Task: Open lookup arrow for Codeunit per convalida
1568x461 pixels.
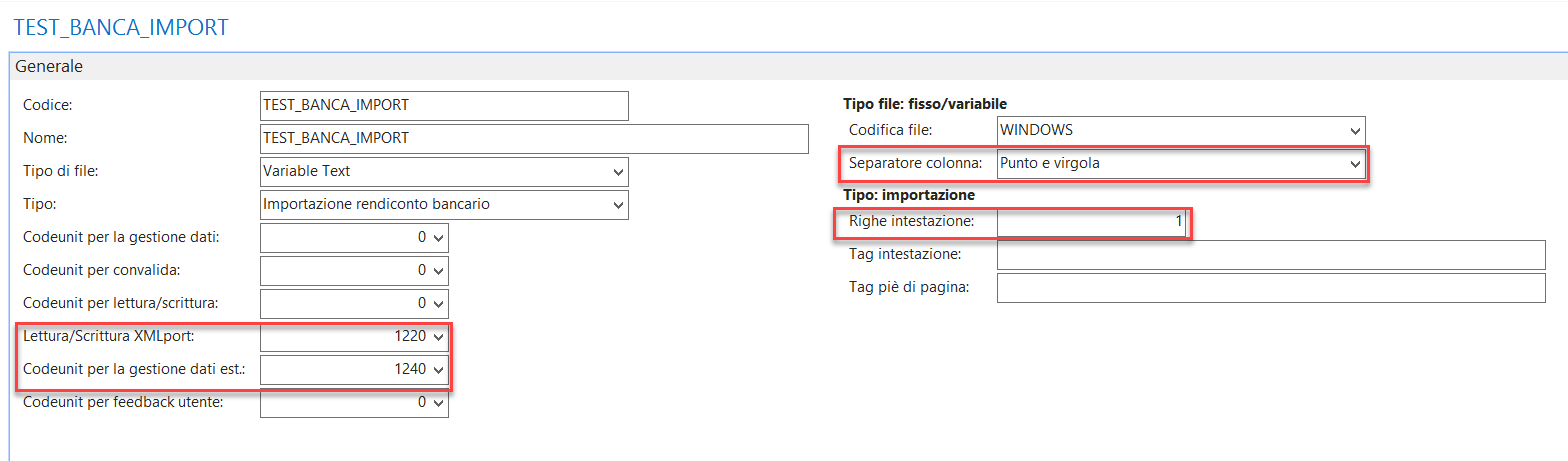Action: pos(439,270)
